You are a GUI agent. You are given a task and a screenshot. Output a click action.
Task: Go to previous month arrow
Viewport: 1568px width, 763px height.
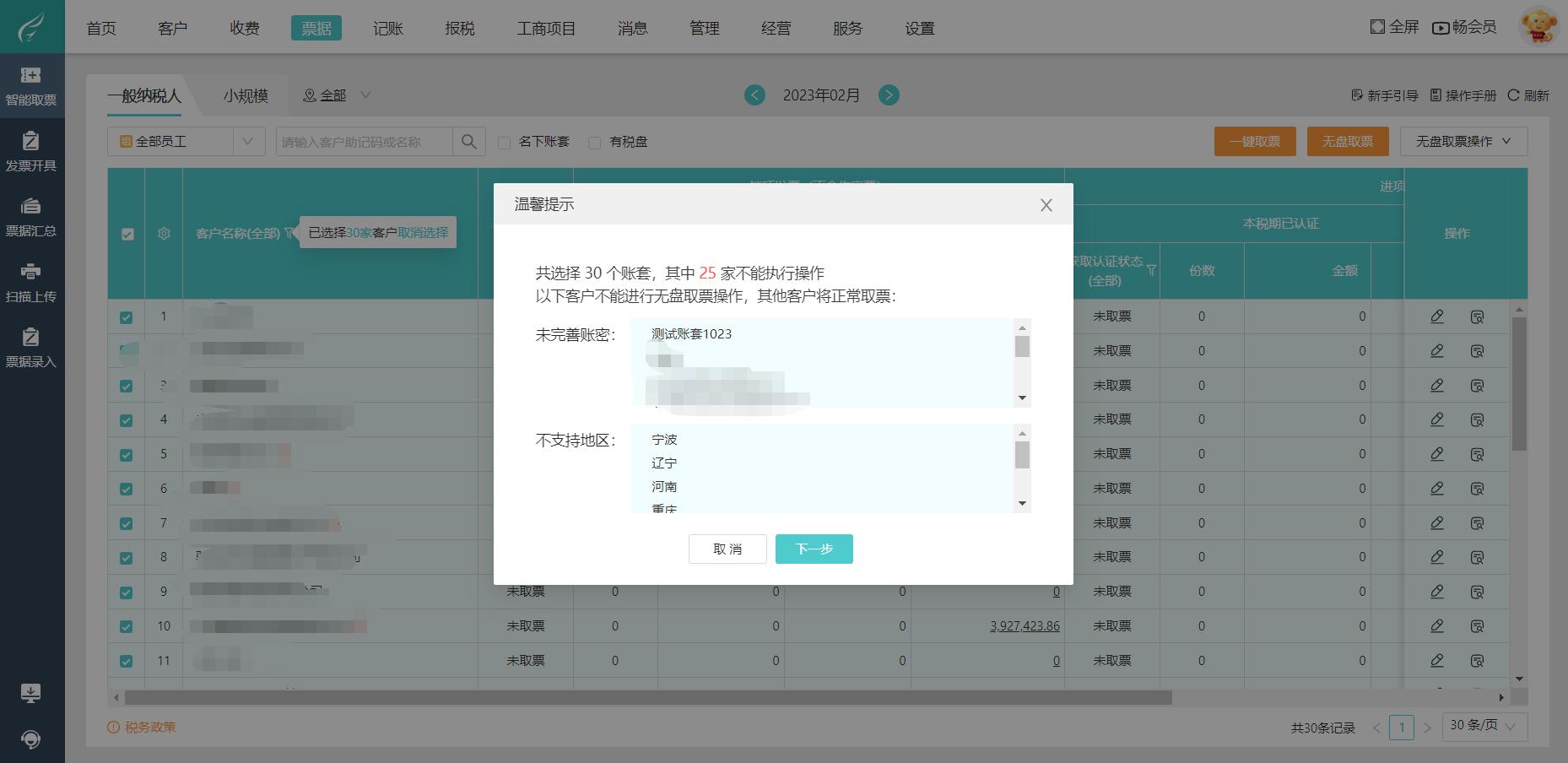tap(755, 95)
